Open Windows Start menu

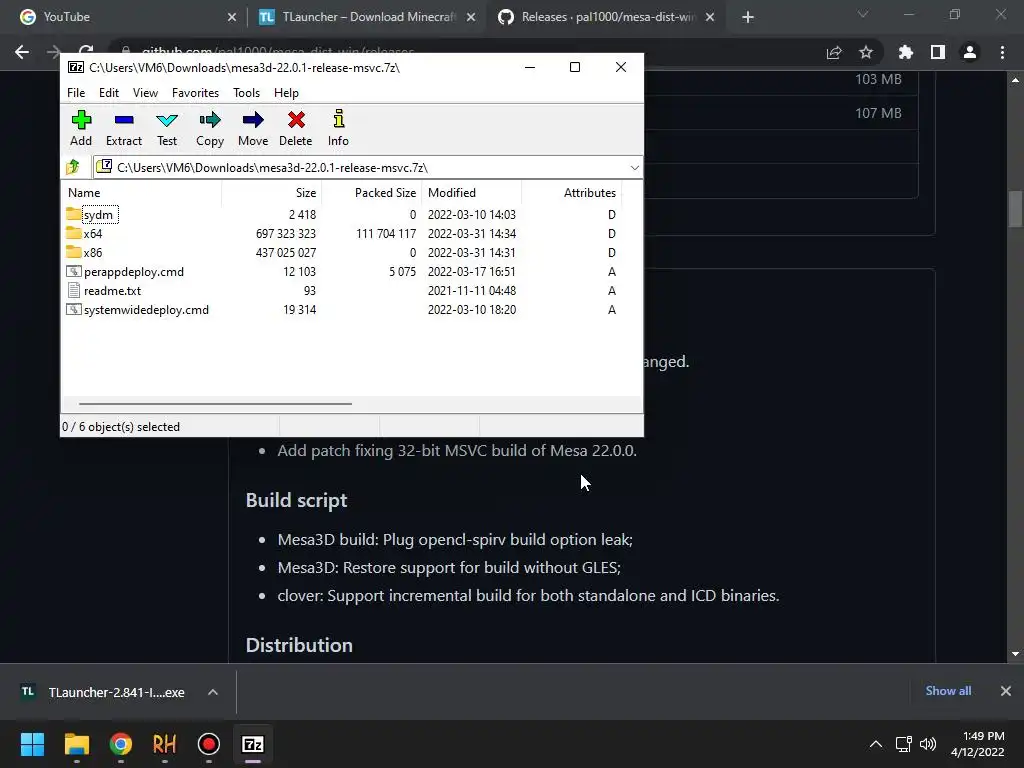32,744
